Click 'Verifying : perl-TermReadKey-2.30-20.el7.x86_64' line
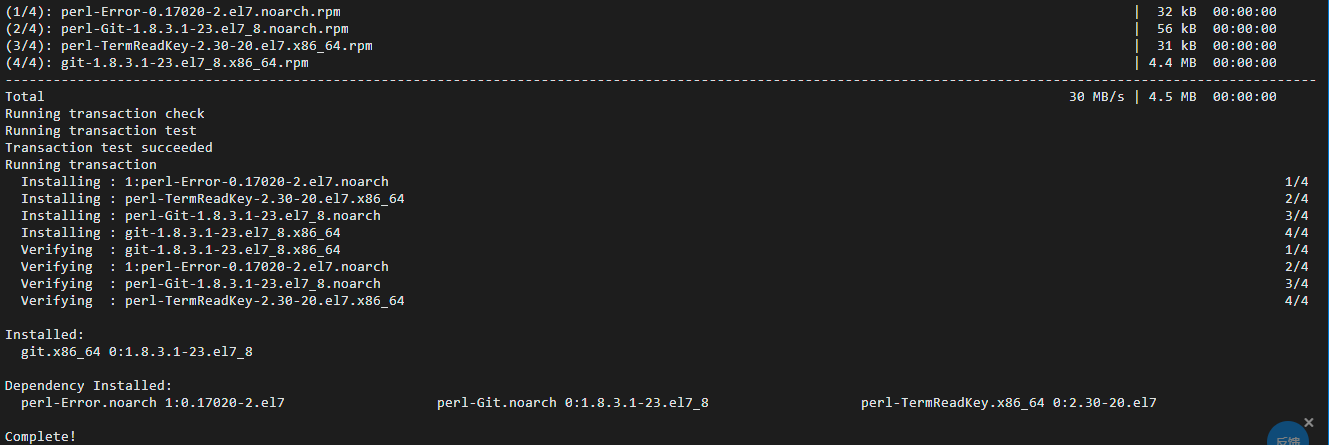Image resolution: width=1329 pixels, height=445 pixels. coord(213,300)
